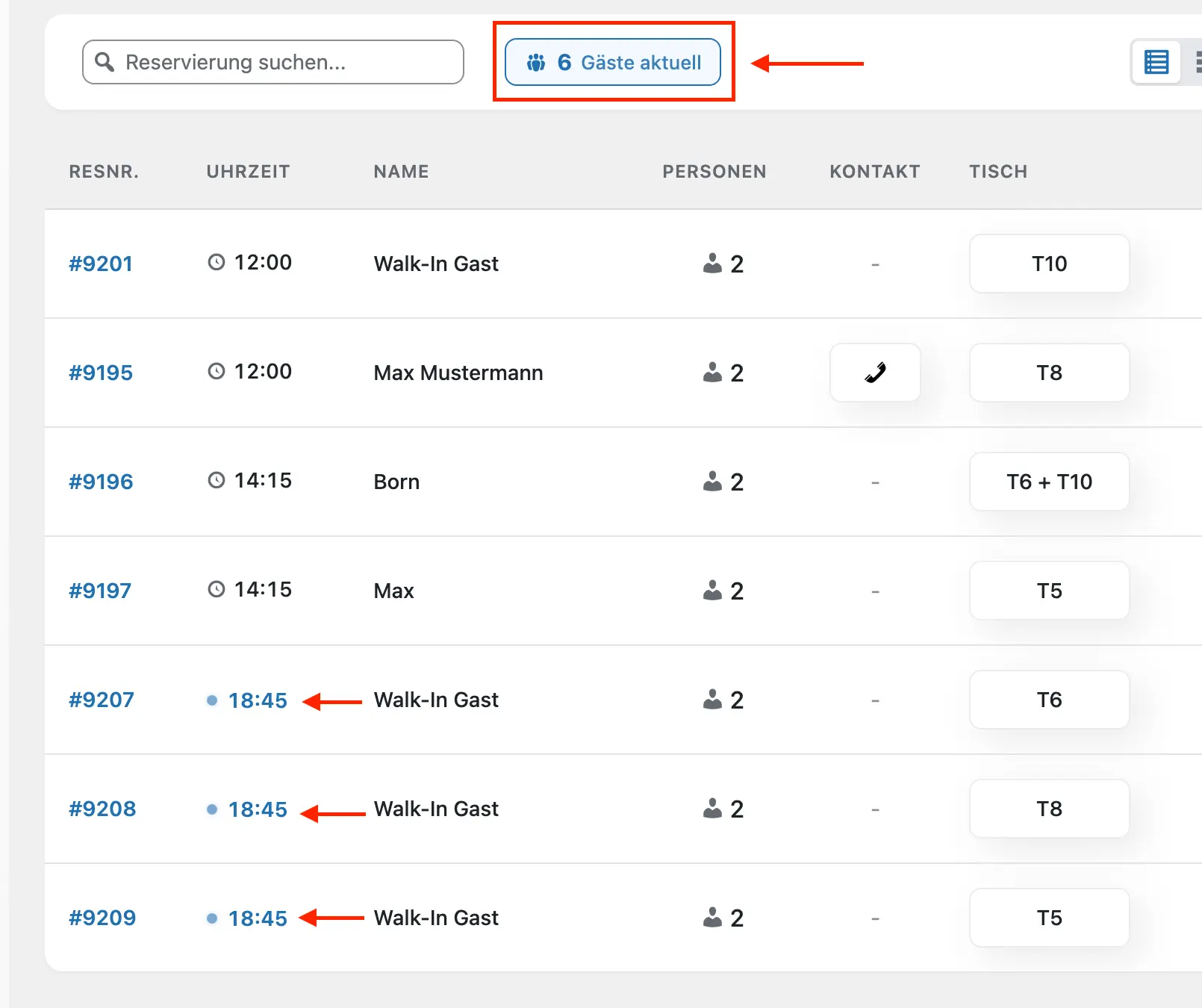1202x1008 pixels.
Task: Sort by the UHRZEIT column header
Action: 248,172
